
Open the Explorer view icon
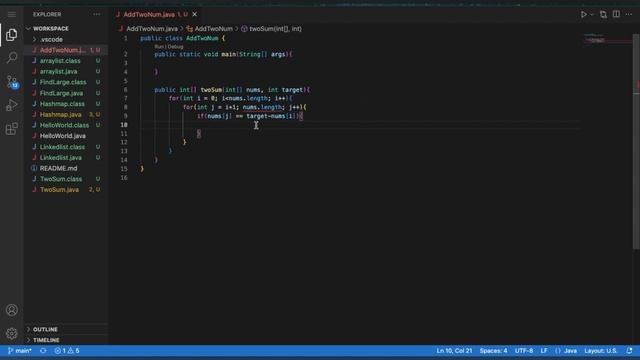pyautogui.click(x=12, y=35)
